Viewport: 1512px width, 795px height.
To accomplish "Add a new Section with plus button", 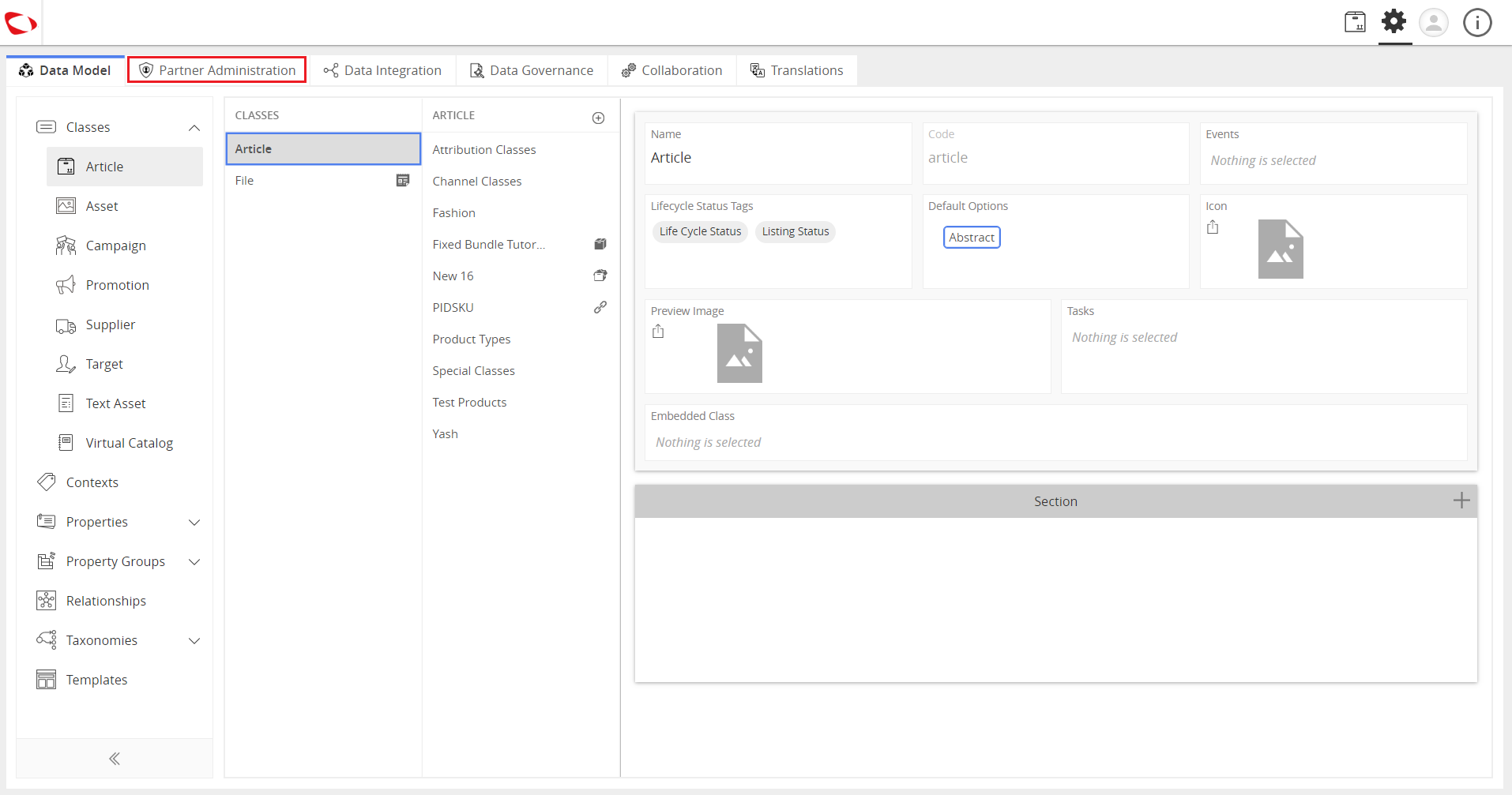I will point(1461,501).
